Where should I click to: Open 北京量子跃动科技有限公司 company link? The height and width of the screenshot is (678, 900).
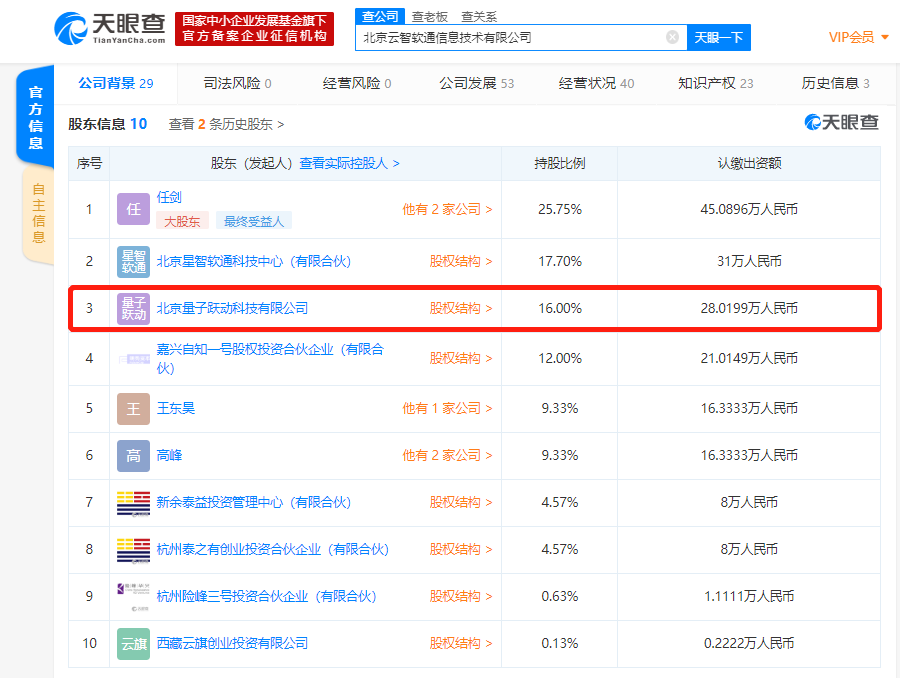tap(233, 309)
